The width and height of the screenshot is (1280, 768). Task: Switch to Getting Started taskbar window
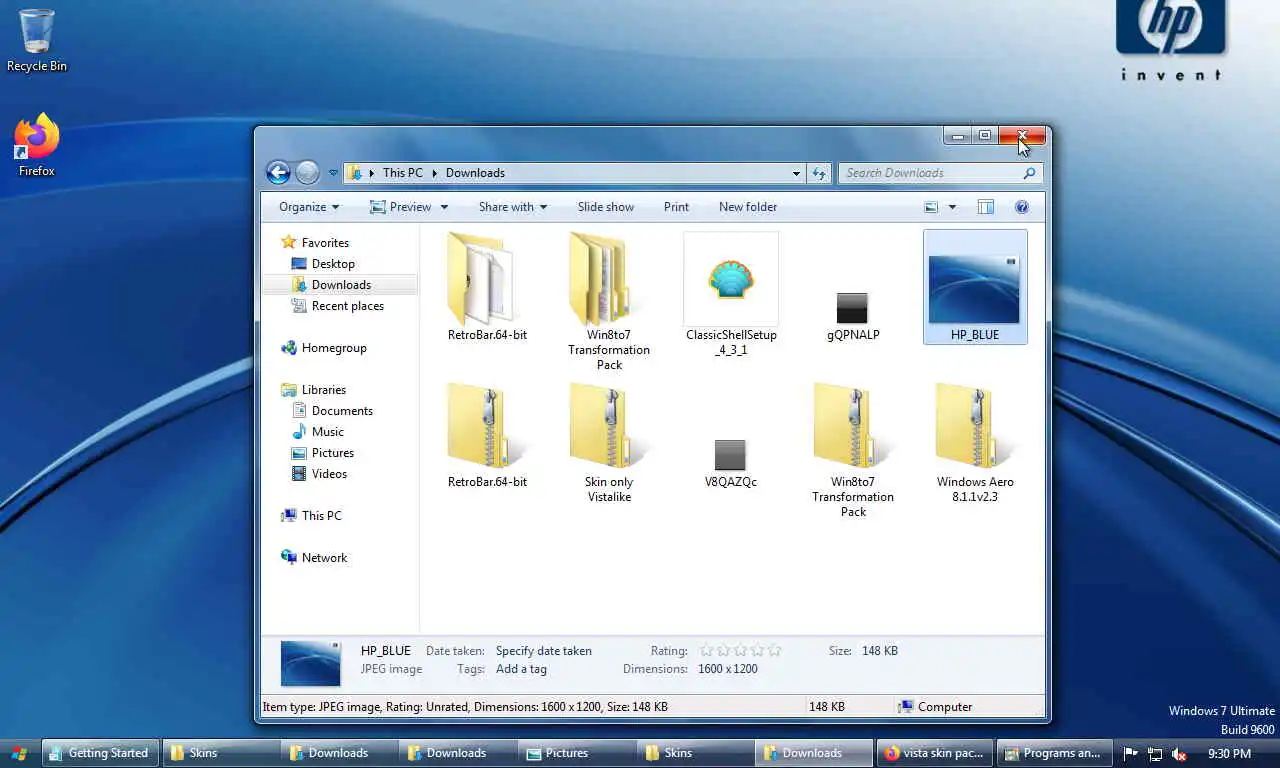100,753
